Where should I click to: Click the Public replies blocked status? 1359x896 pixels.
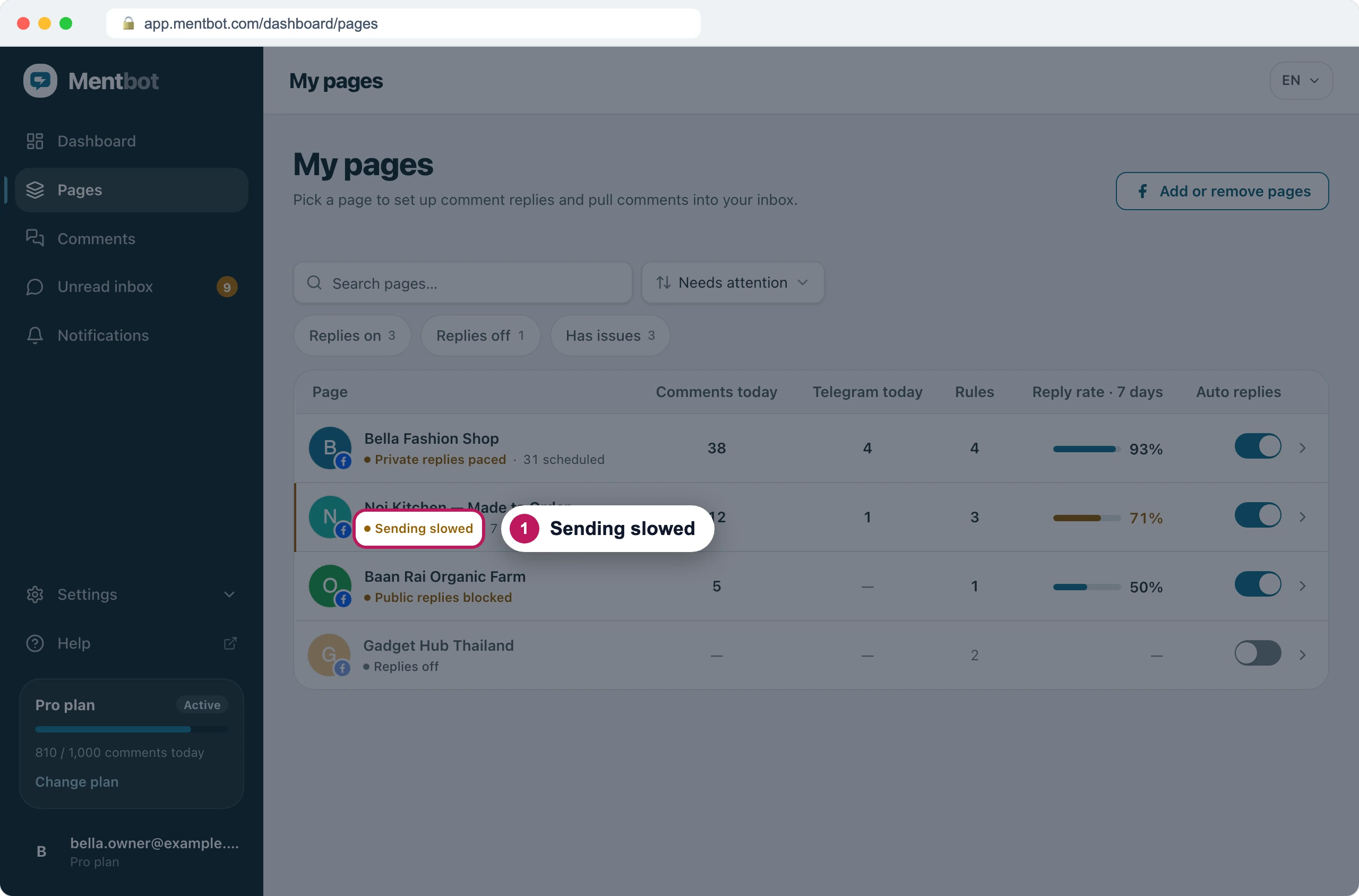(438, 598)
